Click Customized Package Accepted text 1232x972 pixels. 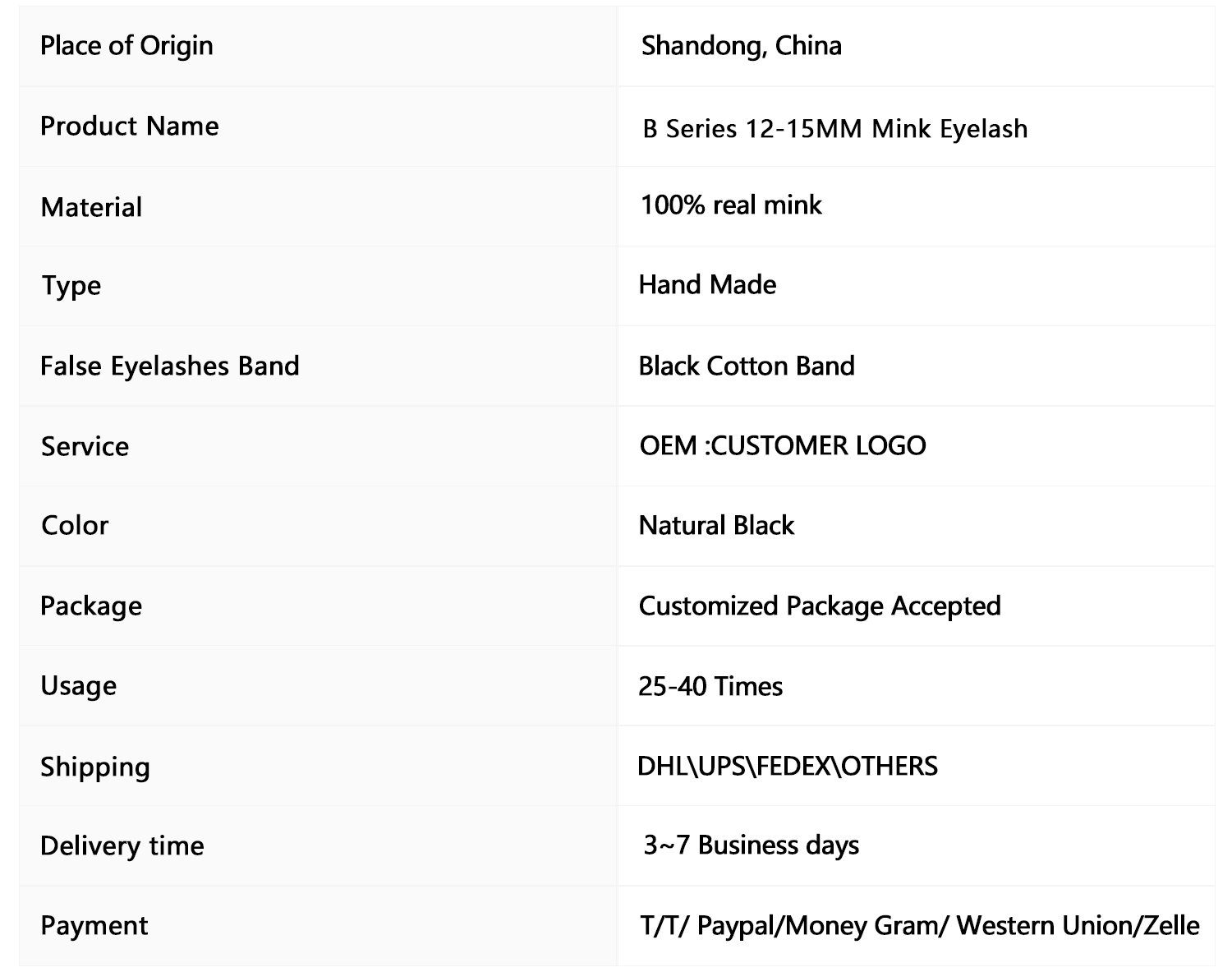pos(820,606)
